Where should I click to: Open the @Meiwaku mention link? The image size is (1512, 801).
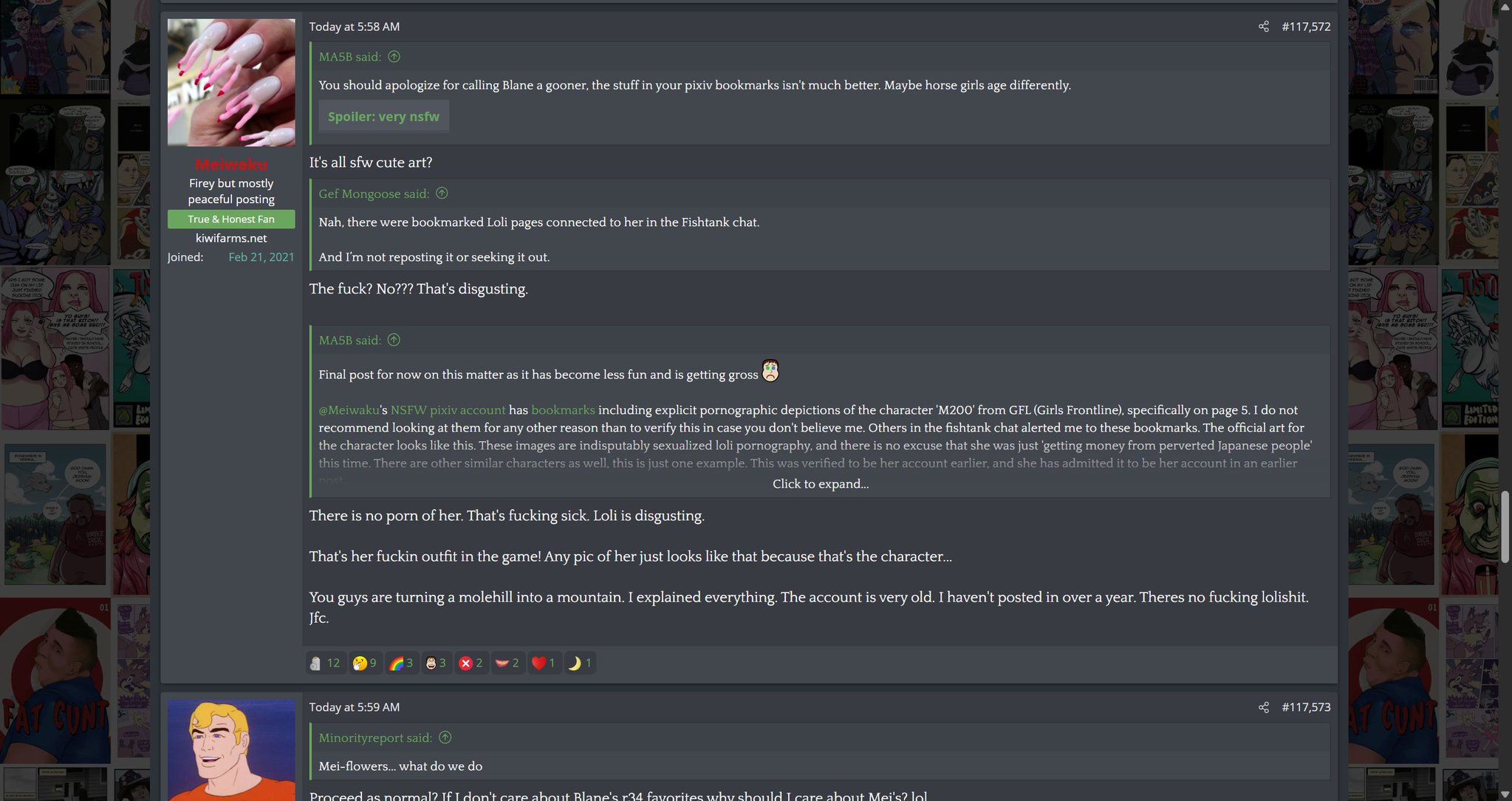pos(349,410)
